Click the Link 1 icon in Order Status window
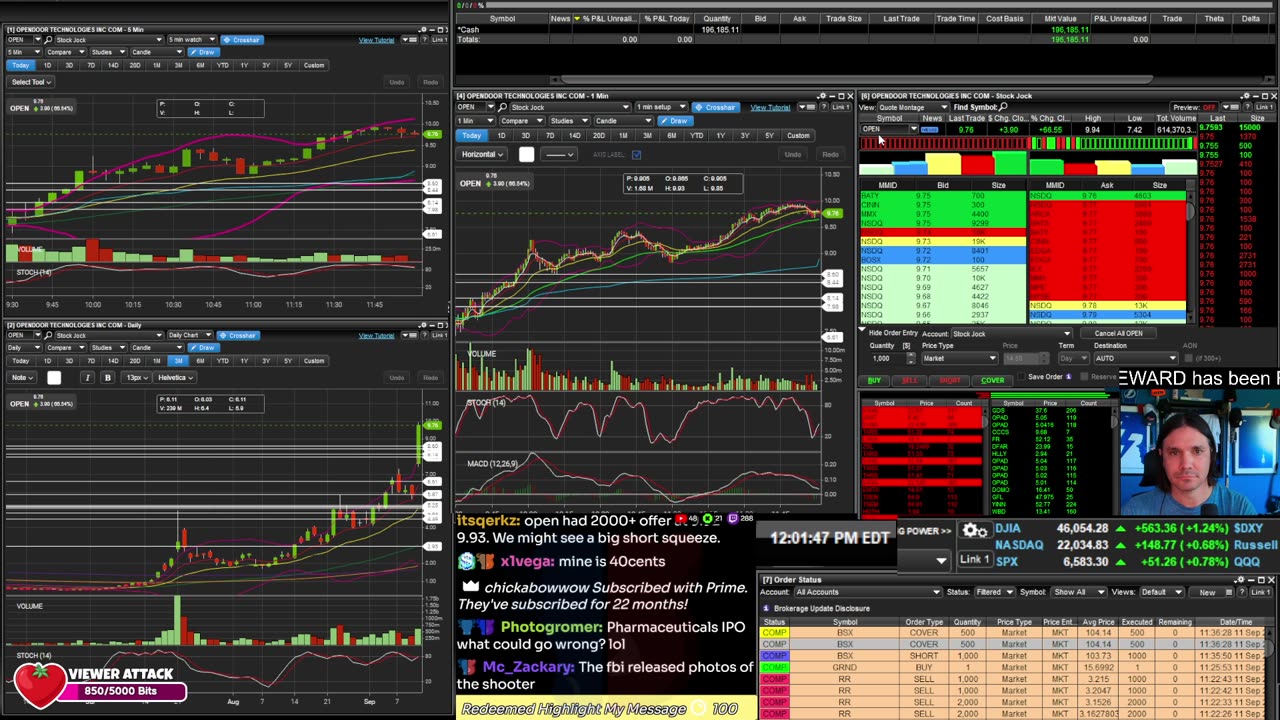The height and width of the screenshot is (720, 1280). click(1259, 592)
